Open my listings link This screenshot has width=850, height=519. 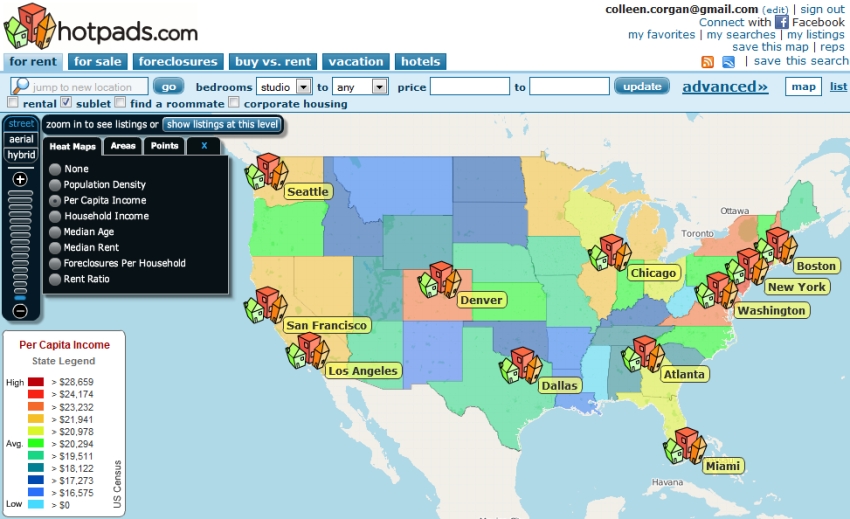click(815, 35)
